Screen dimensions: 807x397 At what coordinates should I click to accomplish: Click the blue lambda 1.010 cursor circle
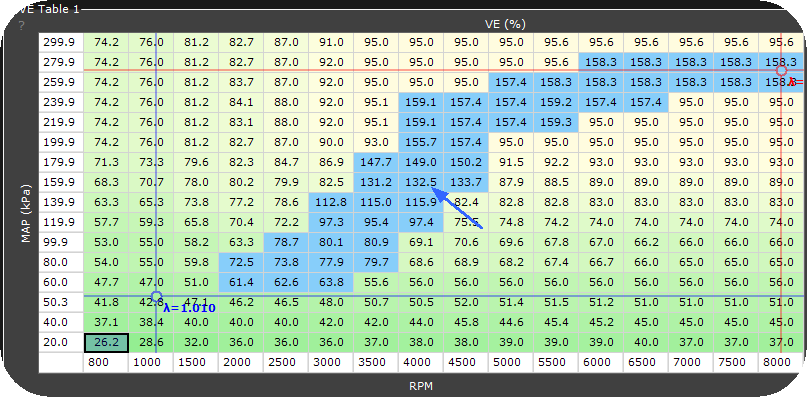coord(156,296)
